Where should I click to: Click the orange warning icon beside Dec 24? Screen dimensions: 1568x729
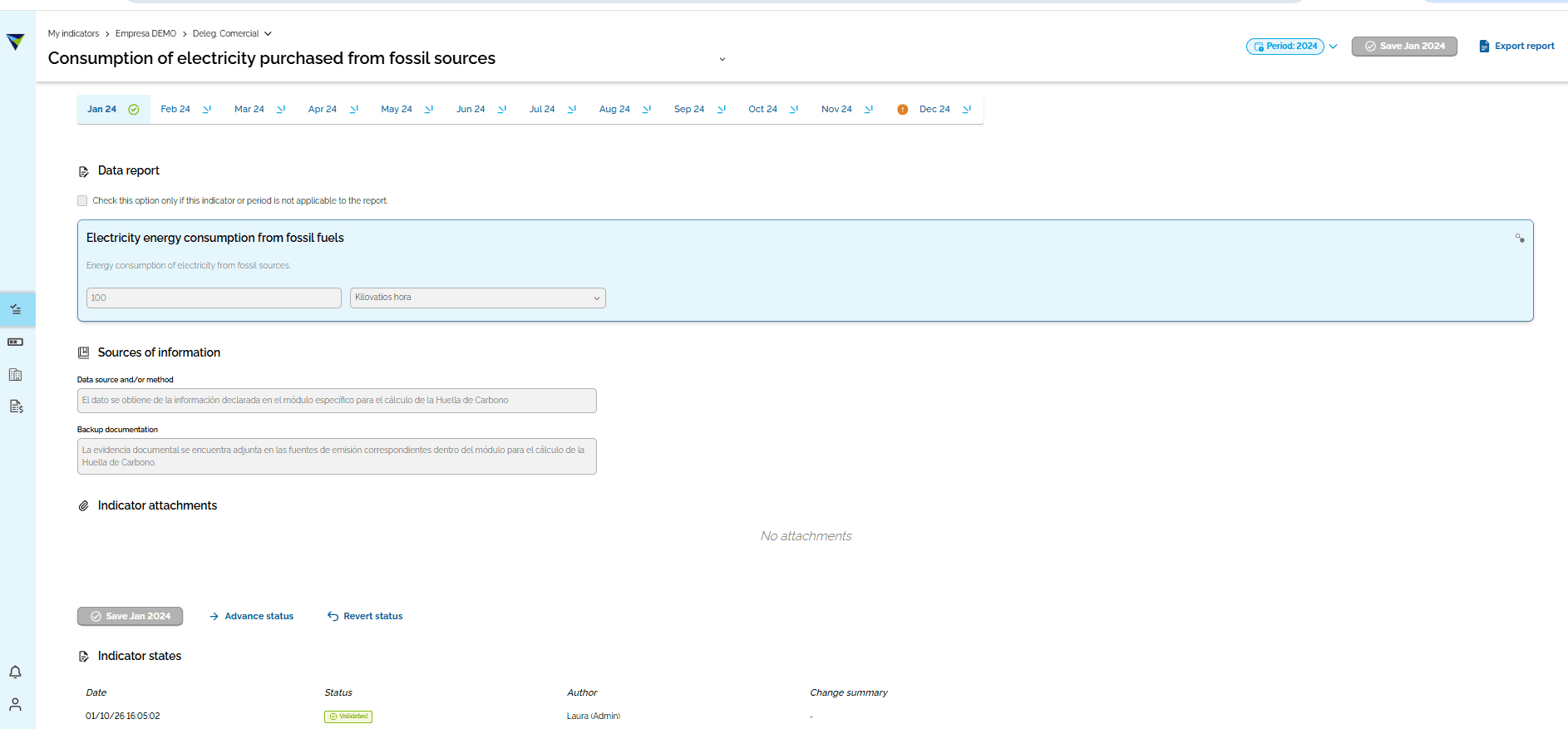click(x=902, y=110)
